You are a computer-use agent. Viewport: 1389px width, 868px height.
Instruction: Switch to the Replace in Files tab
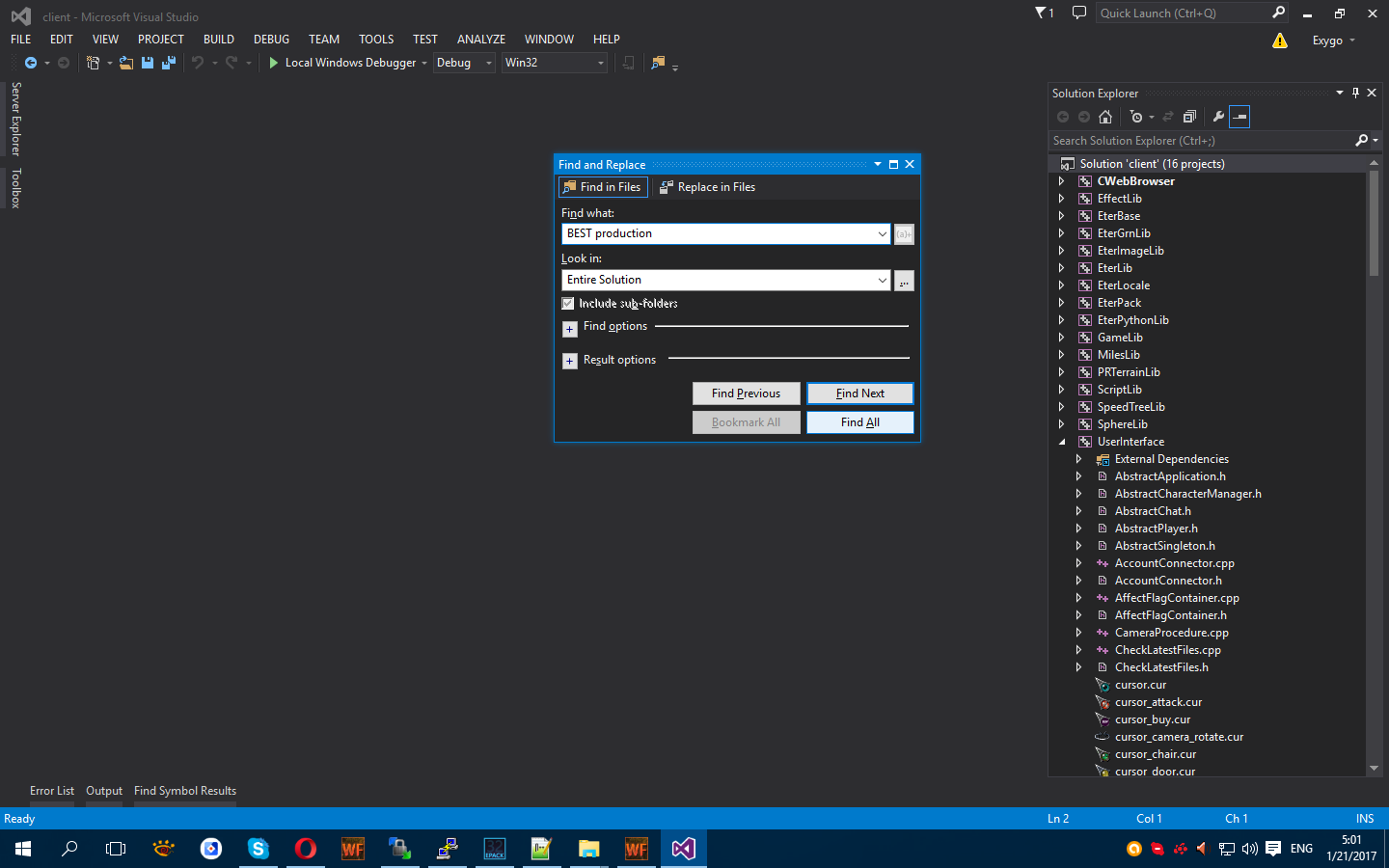[707, 187]
